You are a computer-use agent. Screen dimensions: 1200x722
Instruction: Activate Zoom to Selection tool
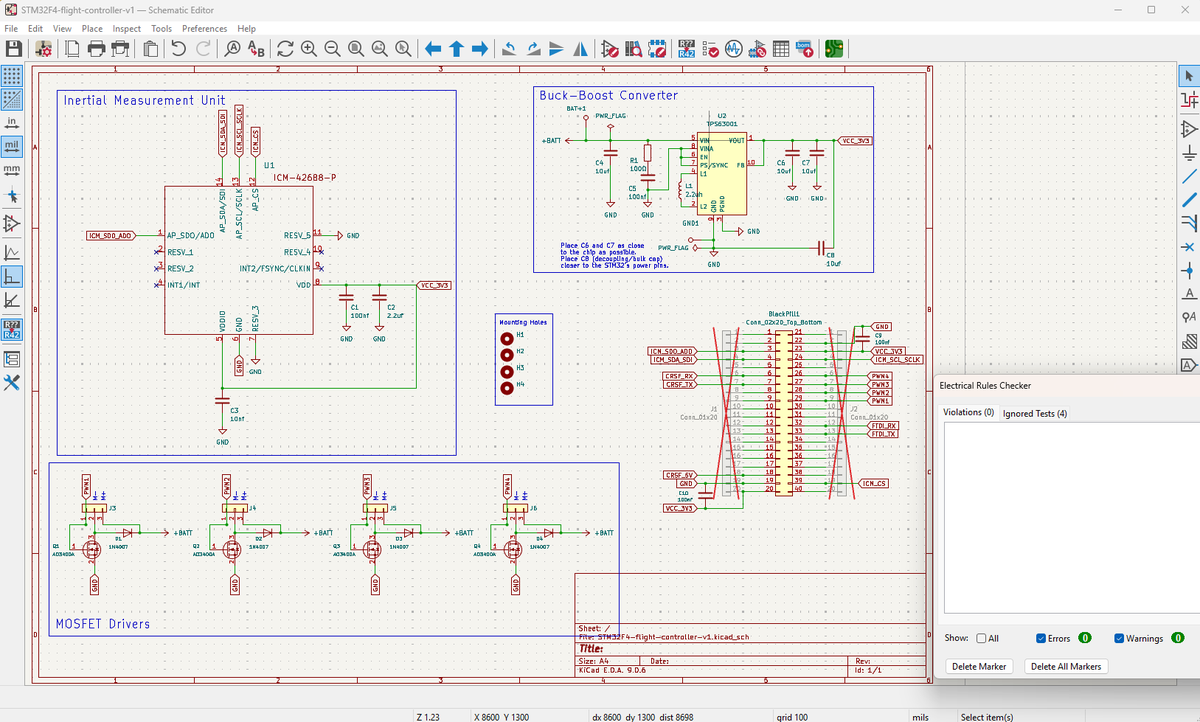click(x=403, y=48)
